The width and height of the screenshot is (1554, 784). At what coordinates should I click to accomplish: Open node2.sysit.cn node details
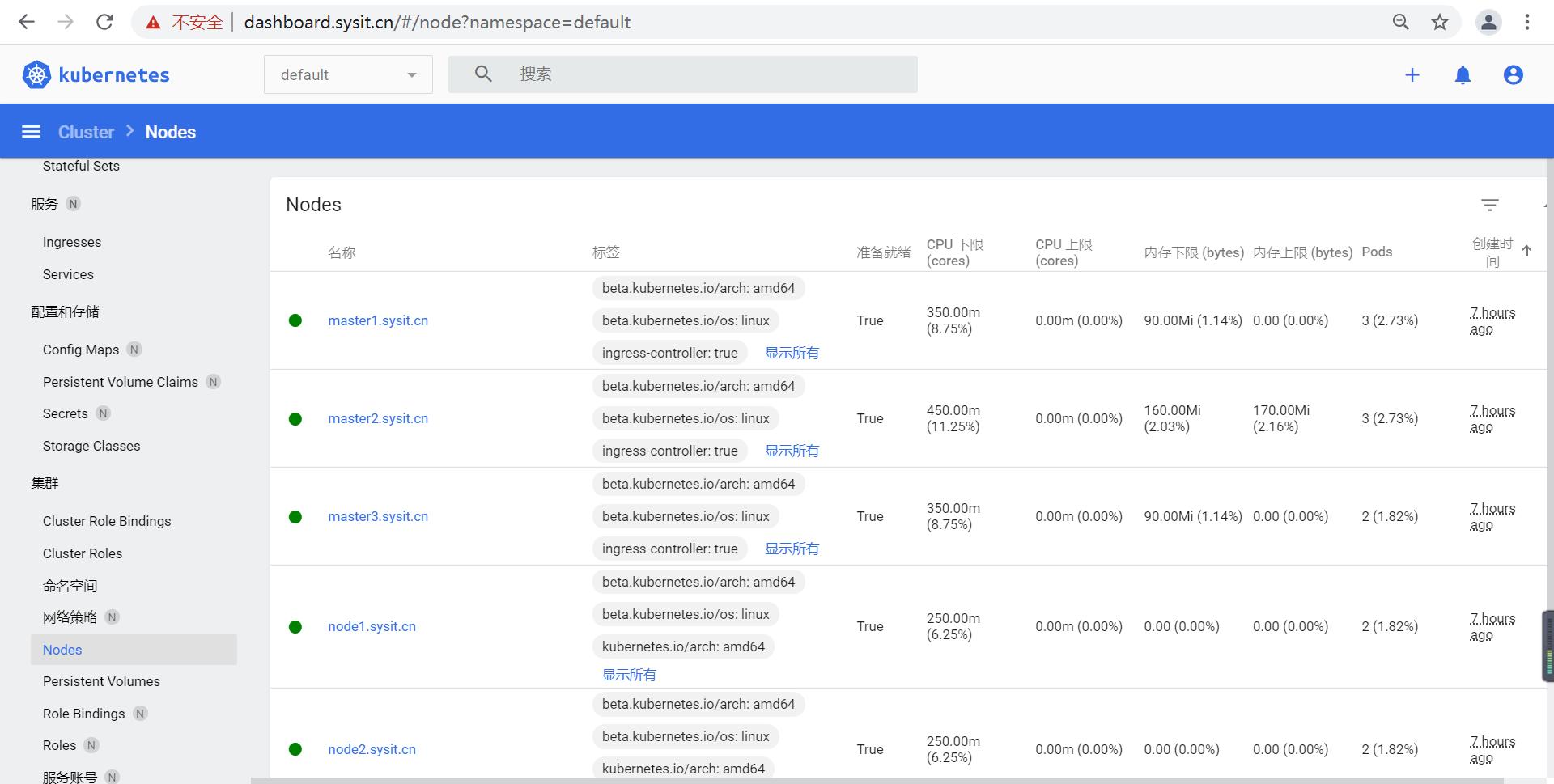point(371,749)
